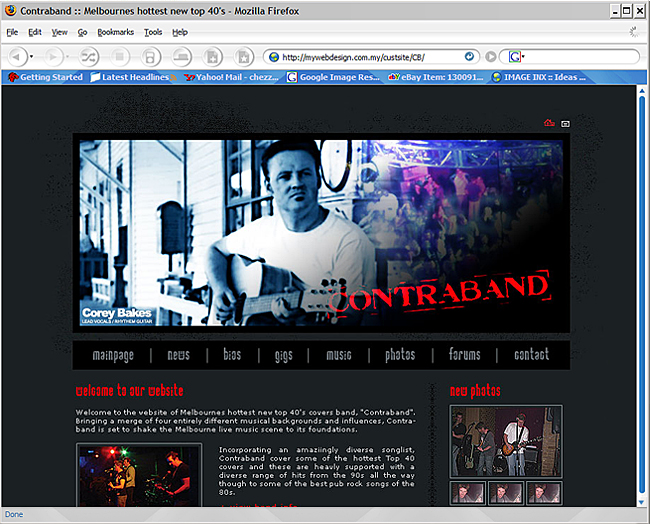Viewport: 650px width, 524px height.
Task: Open the Google search engine dropdown
Action: point(516,56)
